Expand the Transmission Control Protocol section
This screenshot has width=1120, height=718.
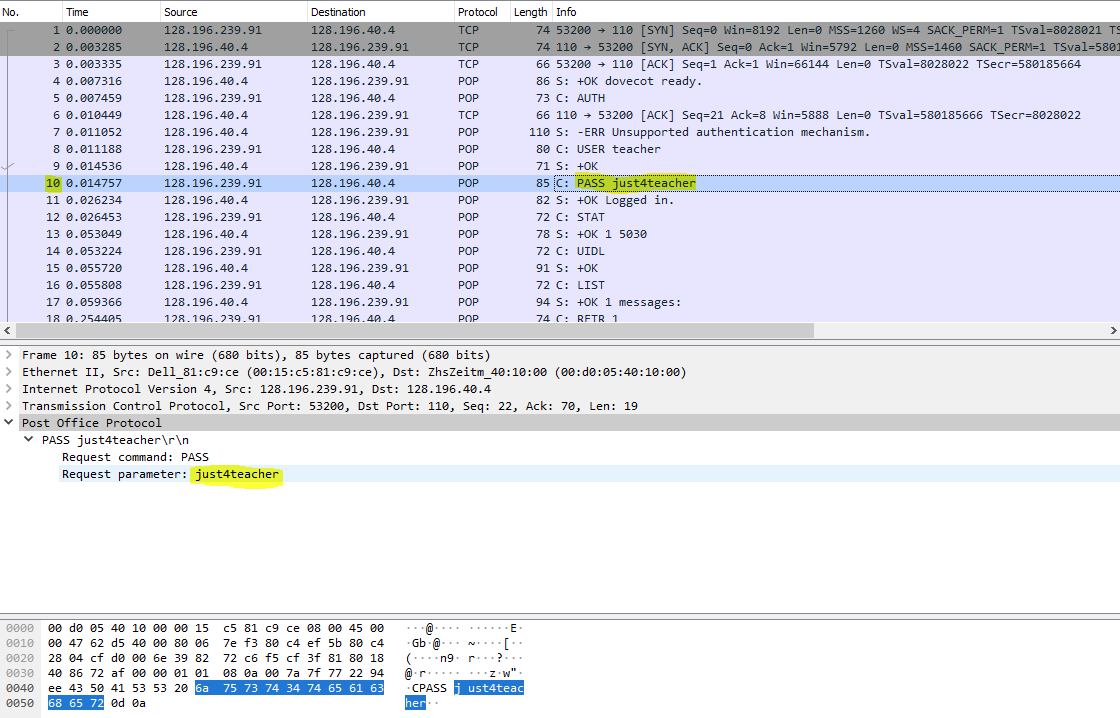(10, 405)
